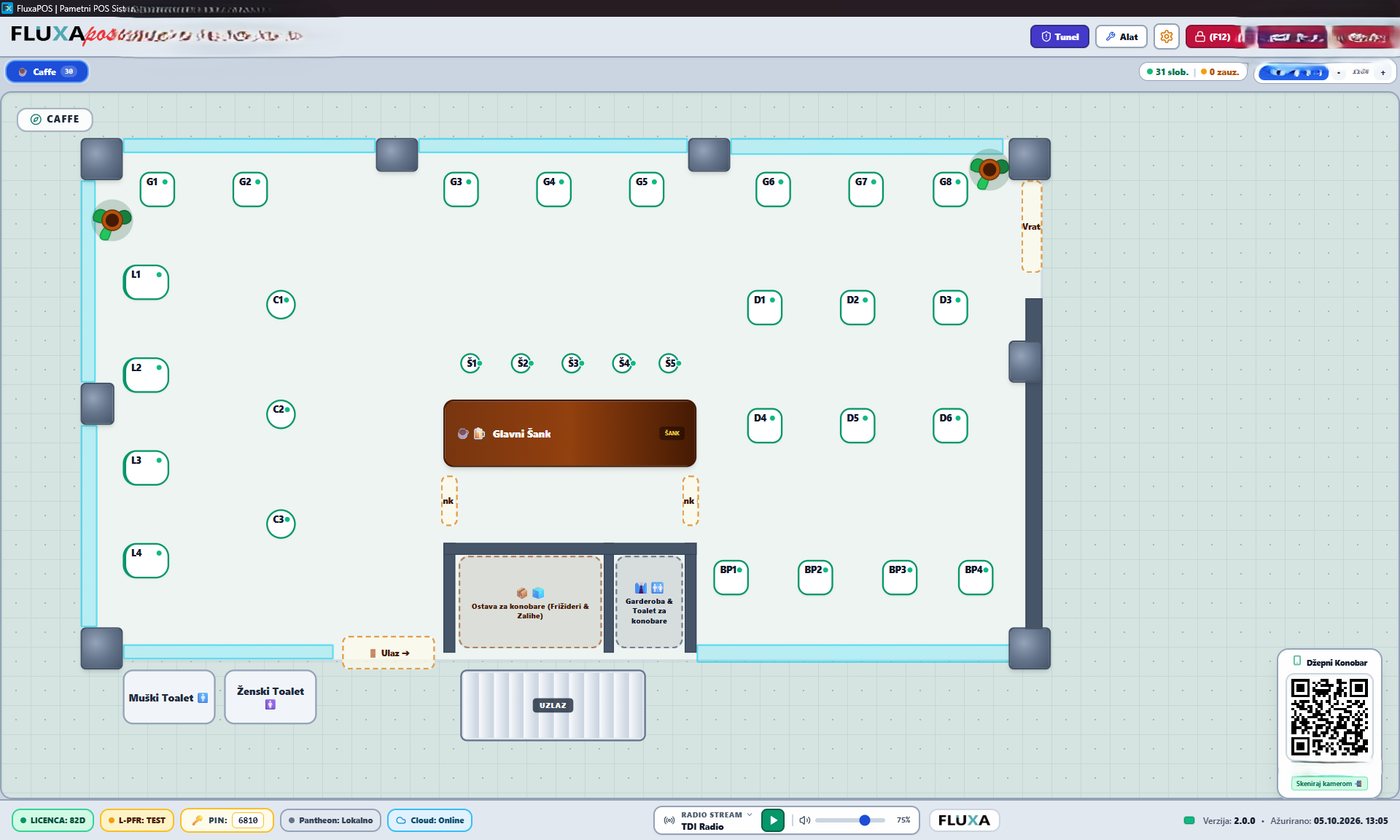1400x840 pixels.
Task: Click Skeniraj kamerom button
Action: click(x=1329, y=783)
